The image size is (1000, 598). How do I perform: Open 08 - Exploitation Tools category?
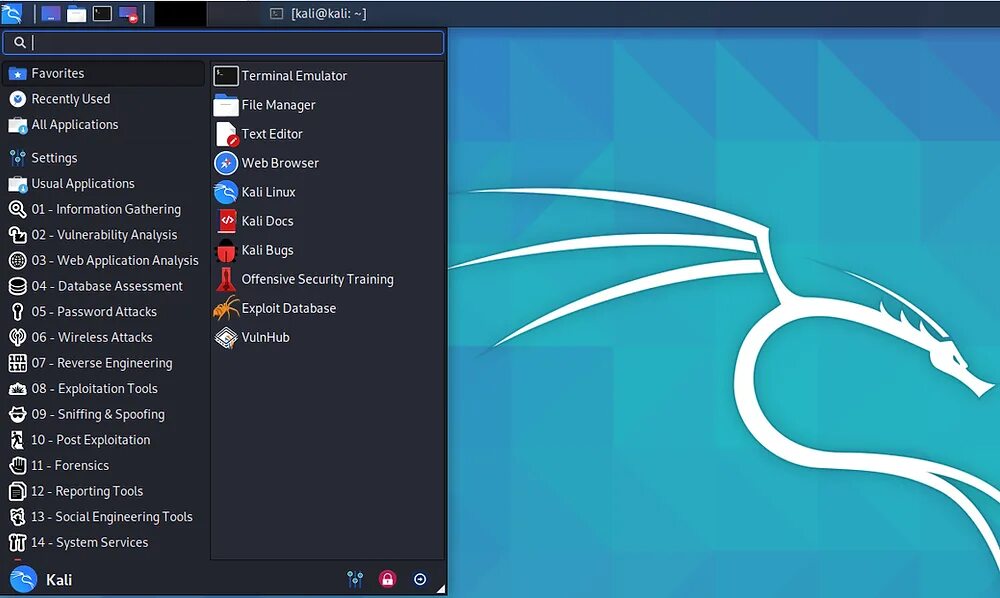[104, 388]
